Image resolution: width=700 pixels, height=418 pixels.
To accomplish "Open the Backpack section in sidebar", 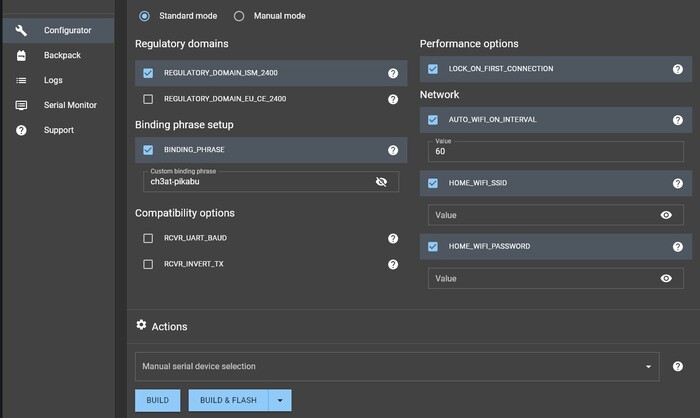I will 60,55.
